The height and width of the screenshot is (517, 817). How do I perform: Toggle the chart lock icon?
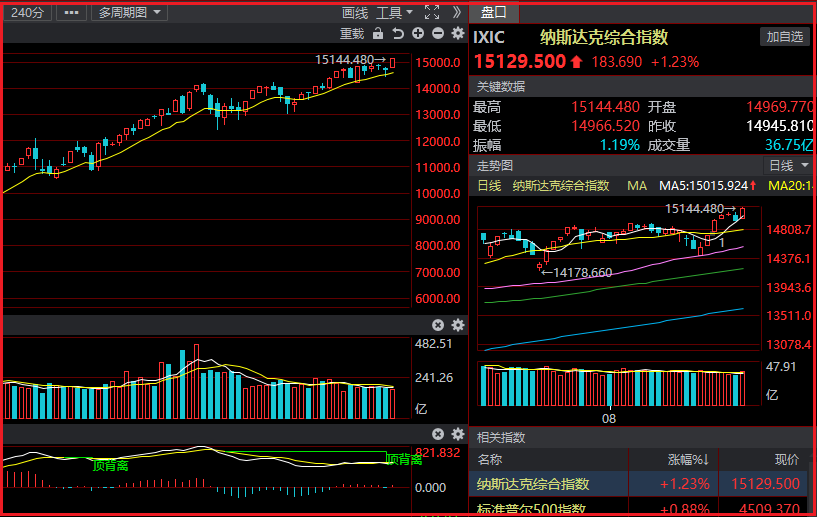pos(378,34)
